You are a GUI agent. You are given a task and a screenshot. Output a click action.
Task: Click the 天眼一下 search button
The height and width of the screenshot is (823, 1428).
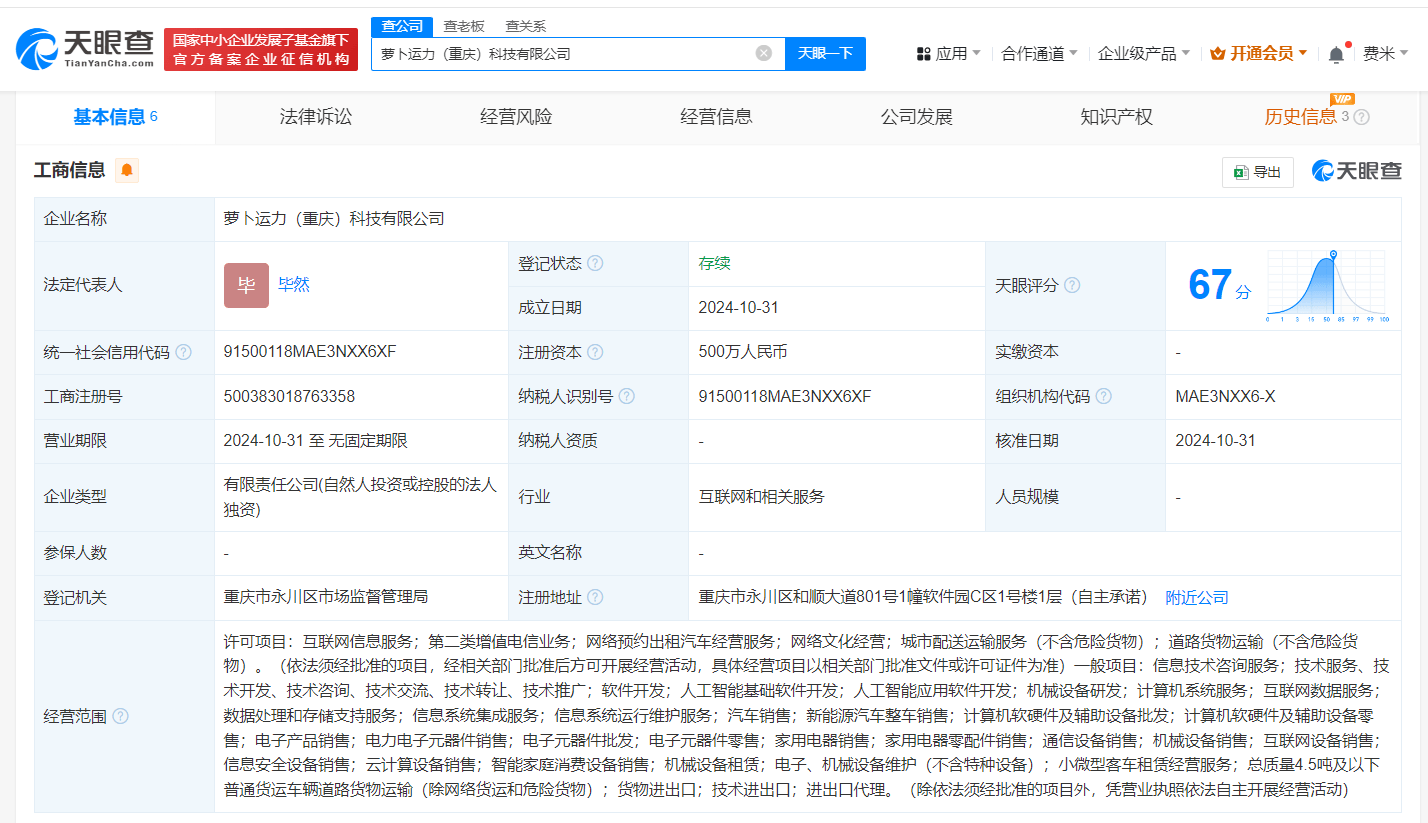825,53
